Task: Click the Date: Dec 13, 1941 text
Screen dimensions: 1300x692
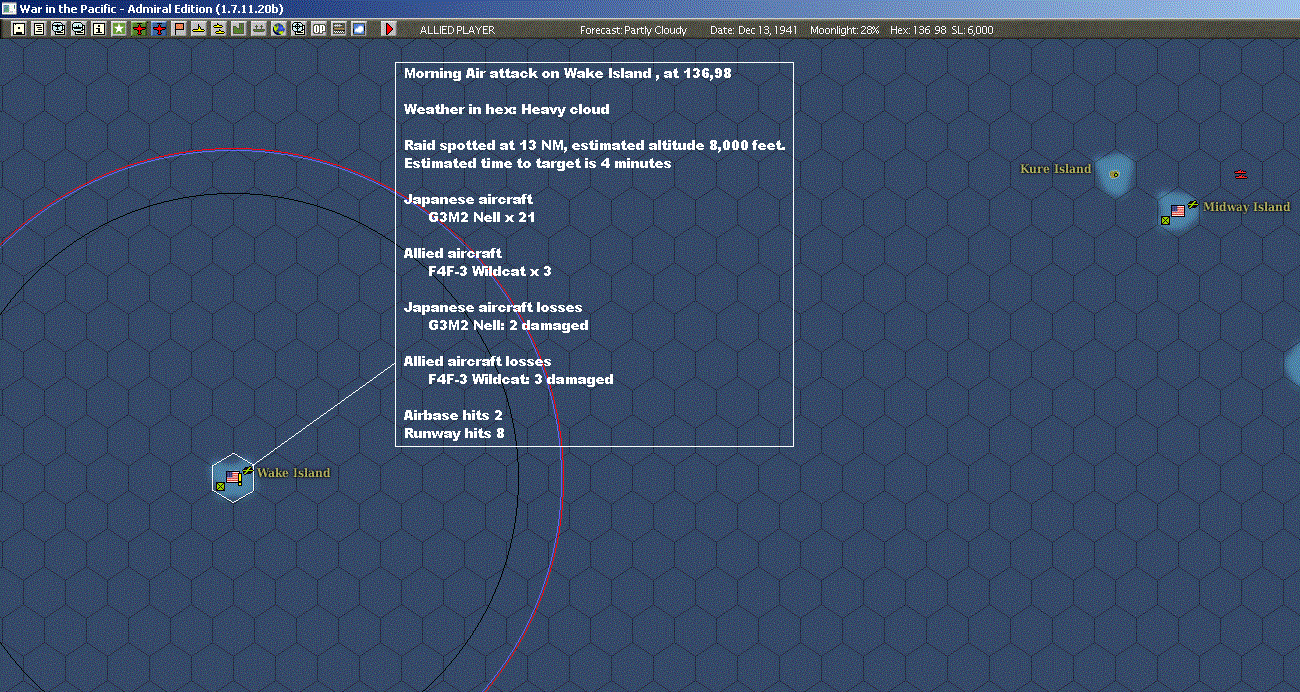Action: click(754, 30)
